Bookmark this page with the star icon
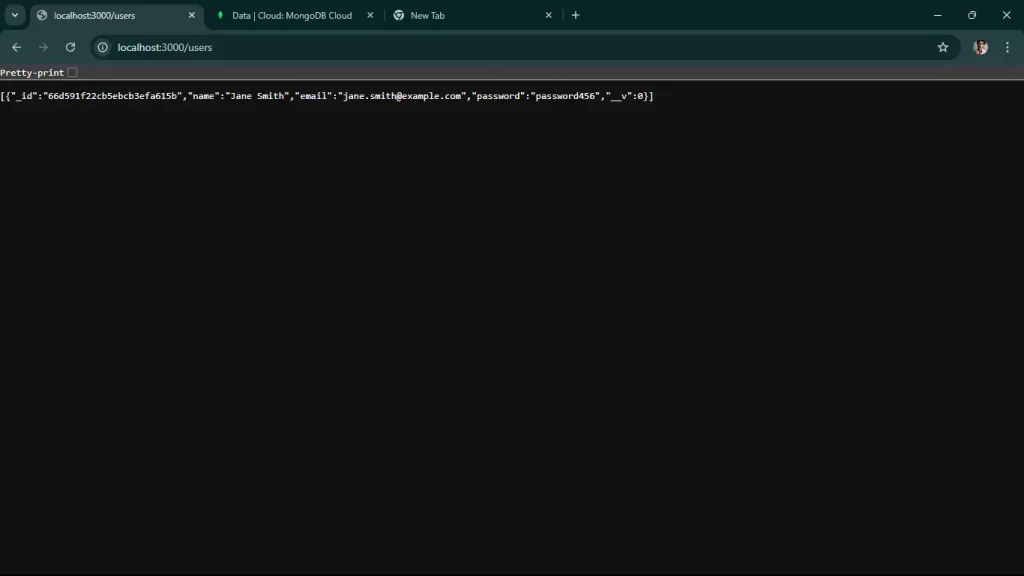 pos(943,47)
